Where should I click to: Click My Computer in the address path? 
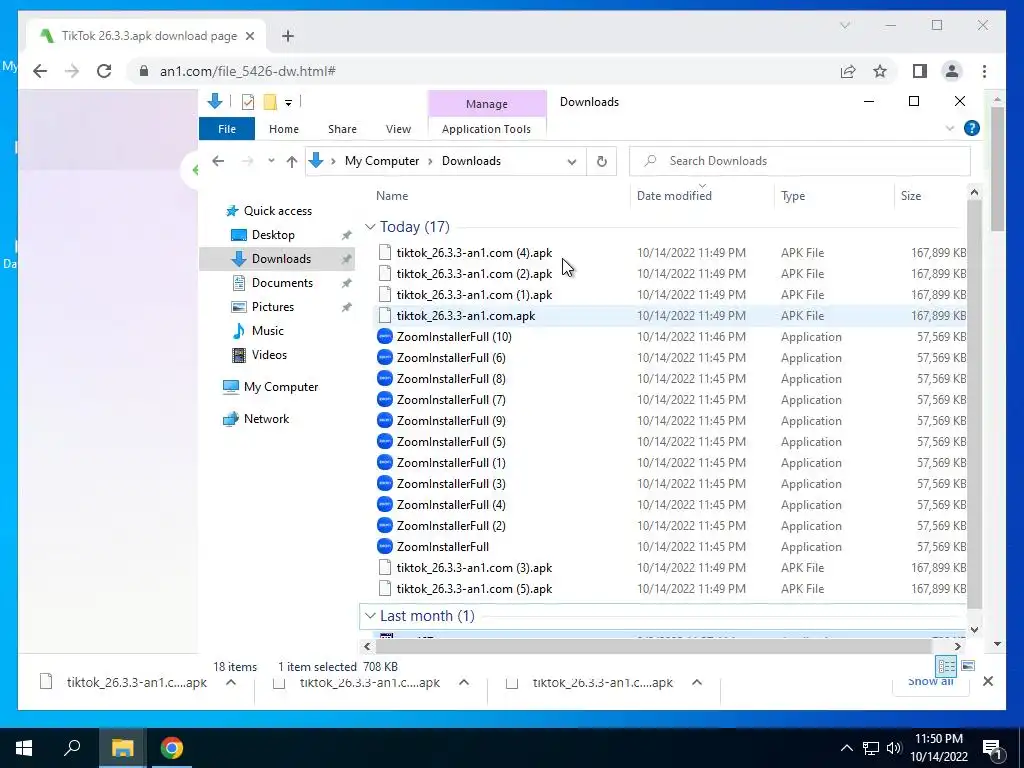(381, 161)
